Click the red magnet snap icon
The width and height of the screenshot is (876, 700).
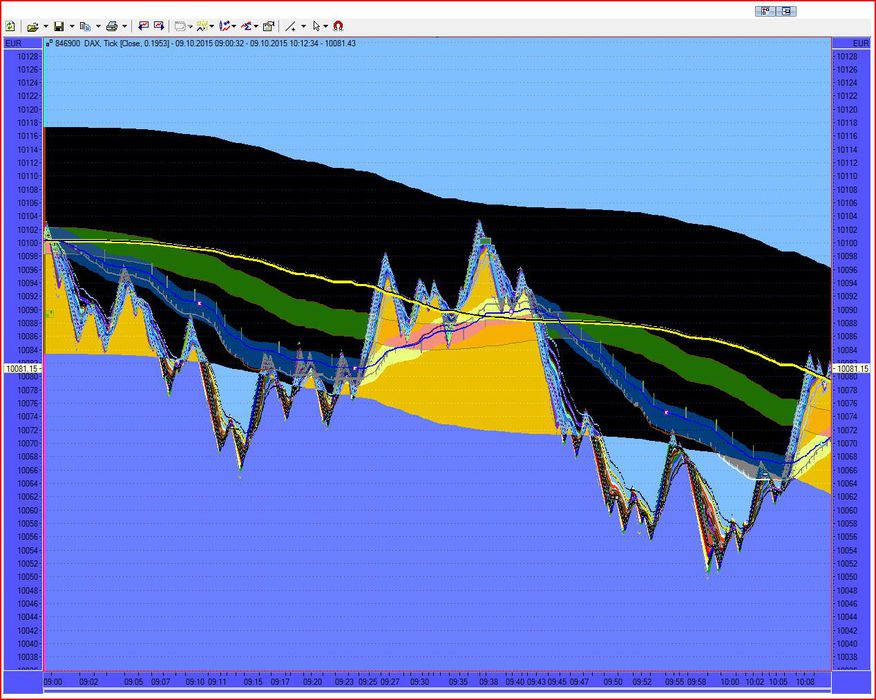tap(338, 26)
